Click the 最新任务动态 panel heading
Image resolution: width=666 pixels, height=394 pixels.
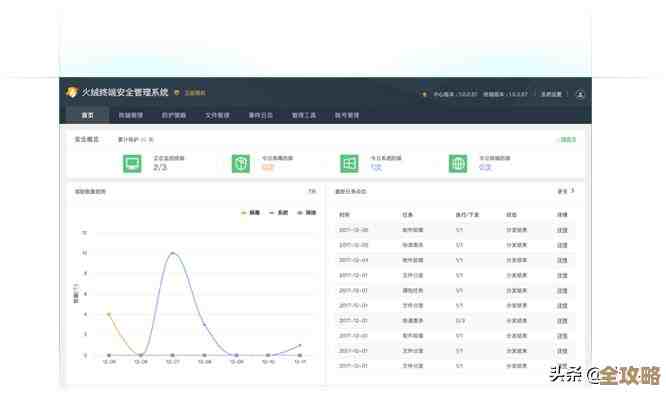(350, 191)
